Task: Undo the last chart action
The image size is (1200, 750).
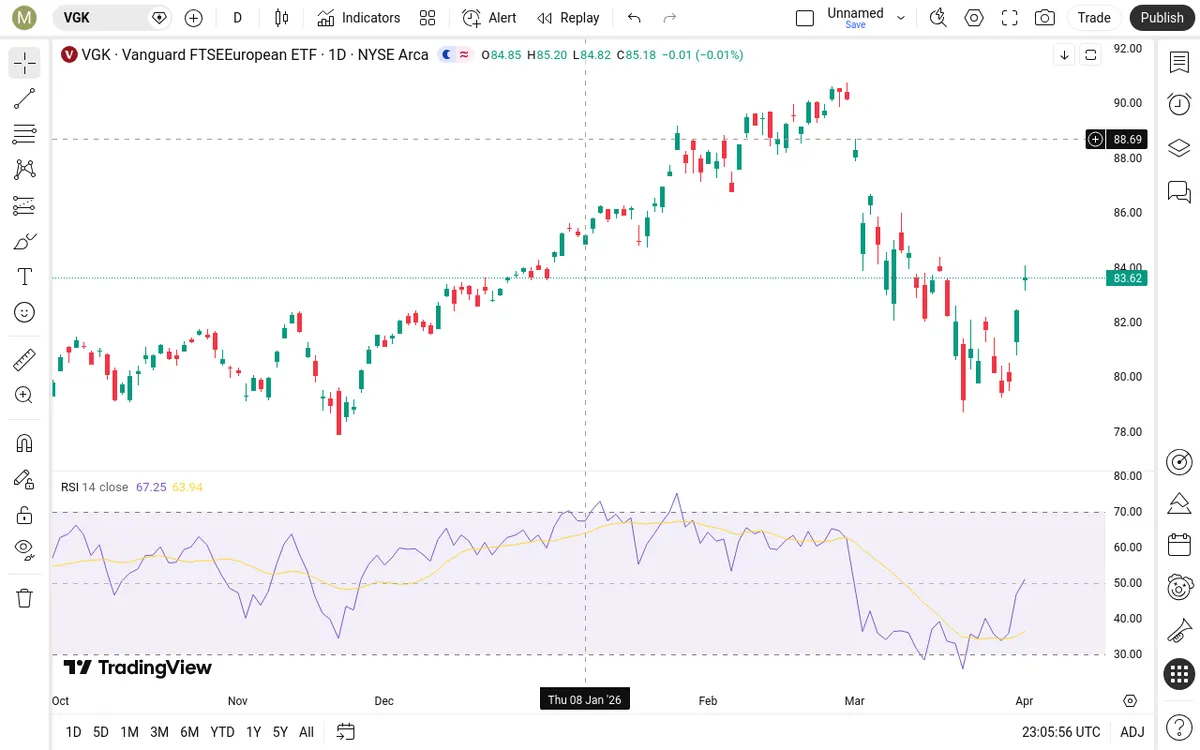Action: pyautogui.click(x=634, y=18)
